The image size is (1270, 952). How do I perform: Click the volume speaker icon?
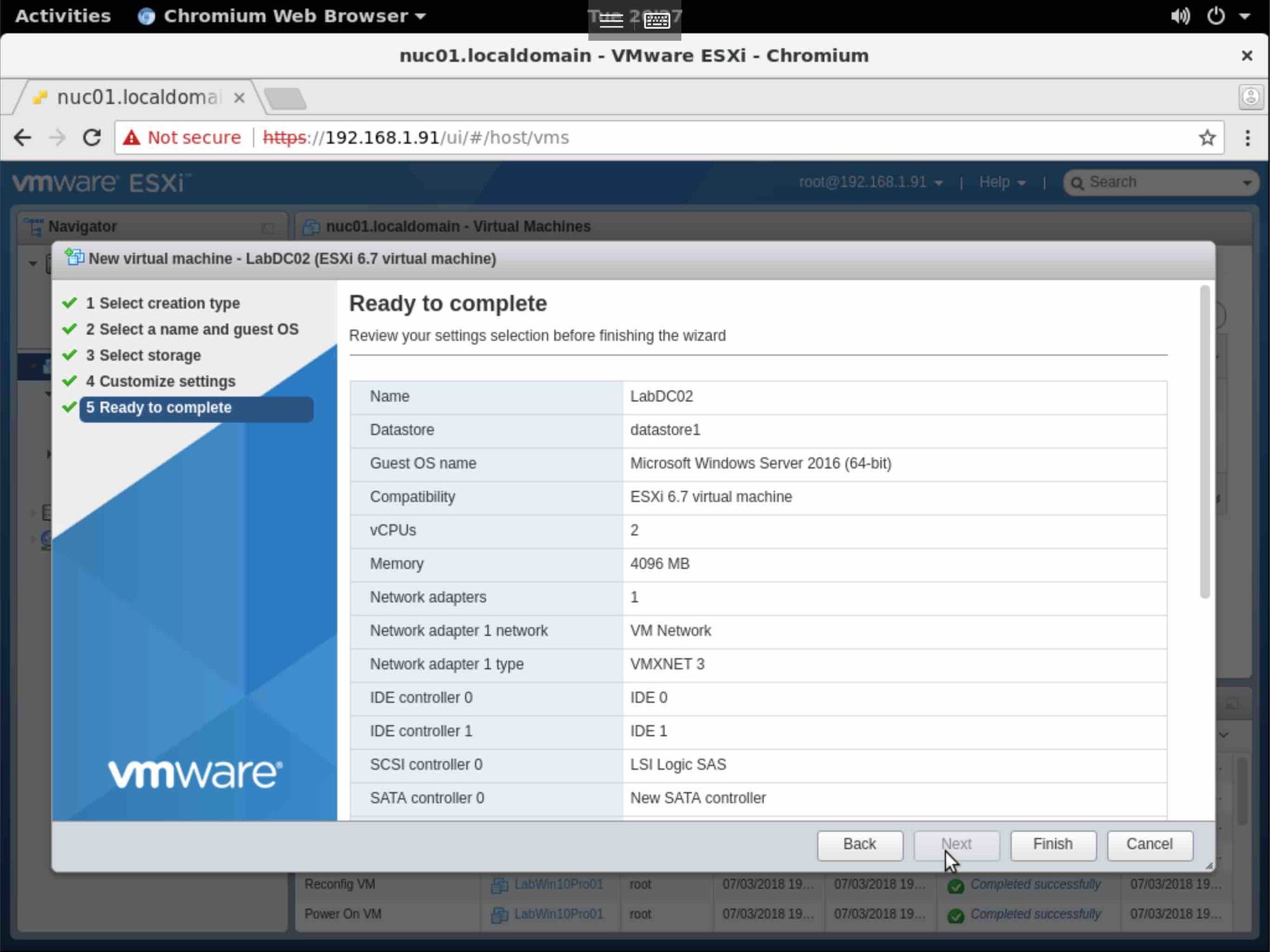pyautogui.click(x=1180, y=16)
